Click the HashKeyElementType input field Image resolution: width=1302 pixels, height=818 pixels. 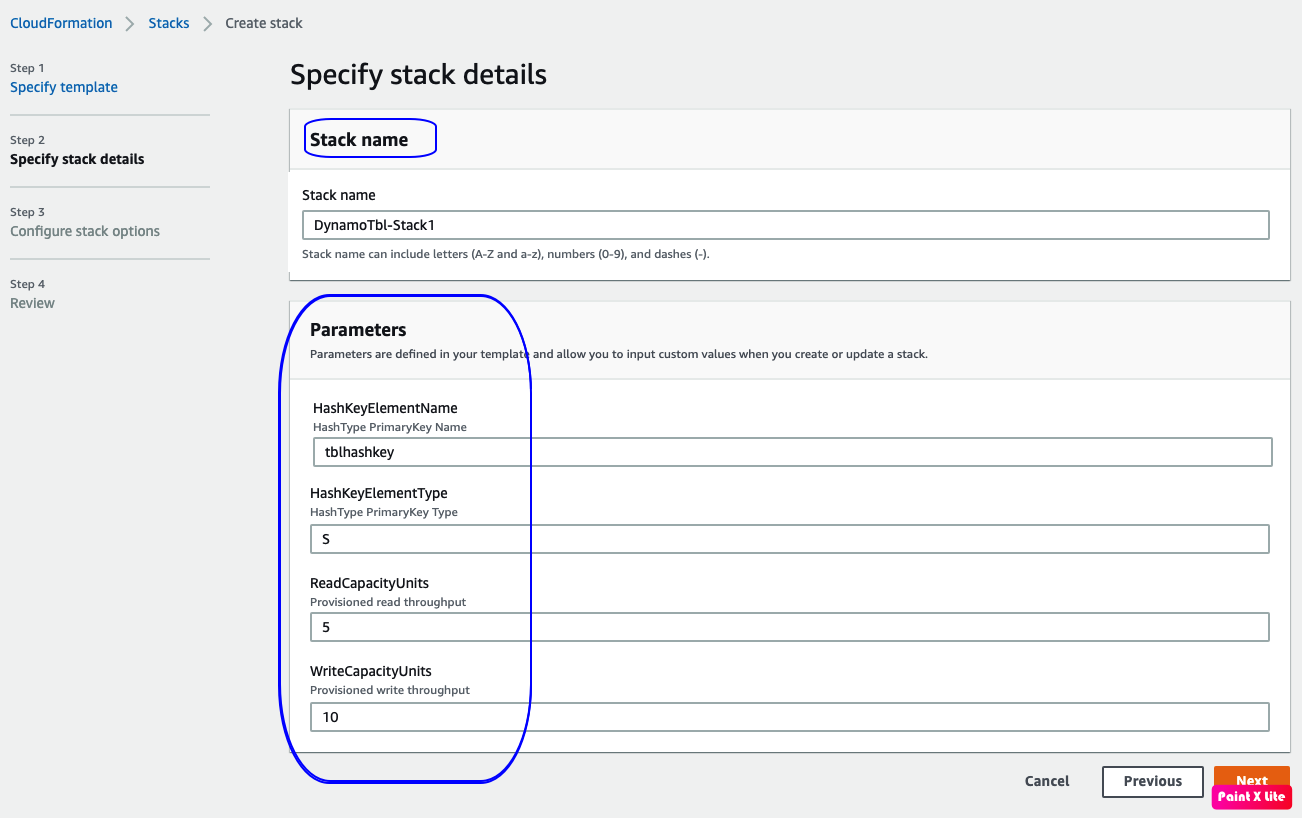pos(789,539)
